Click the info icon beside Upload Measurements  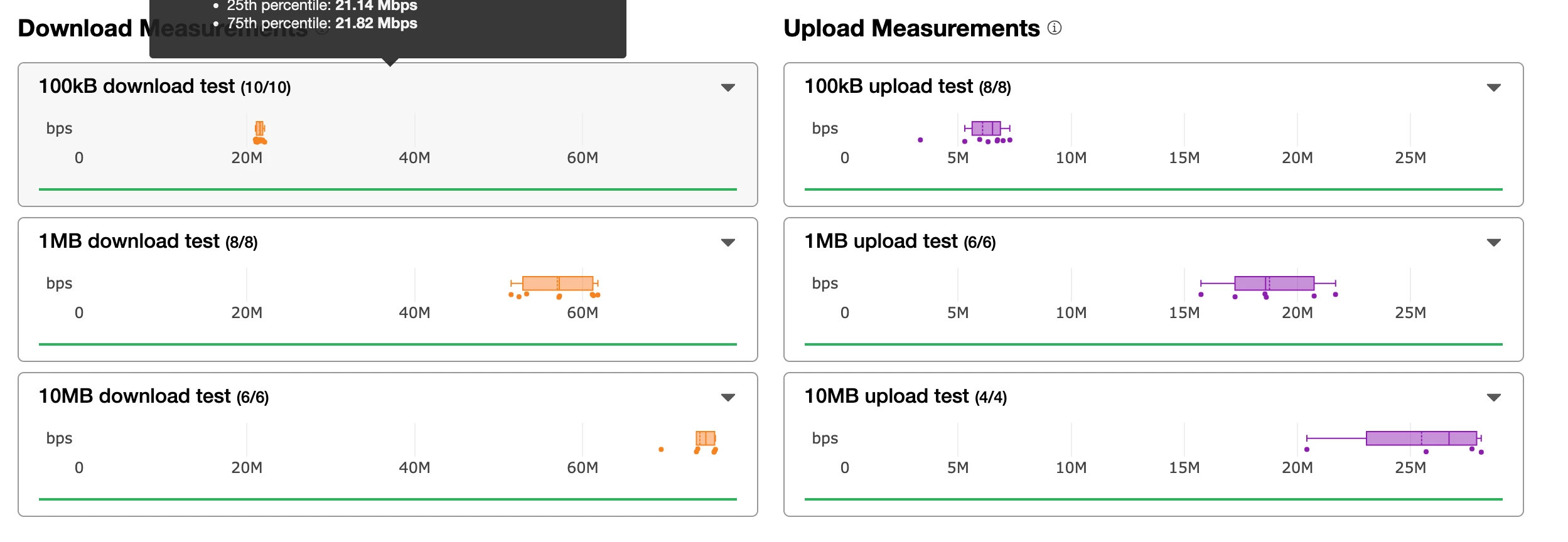[x=1055, y=28]
